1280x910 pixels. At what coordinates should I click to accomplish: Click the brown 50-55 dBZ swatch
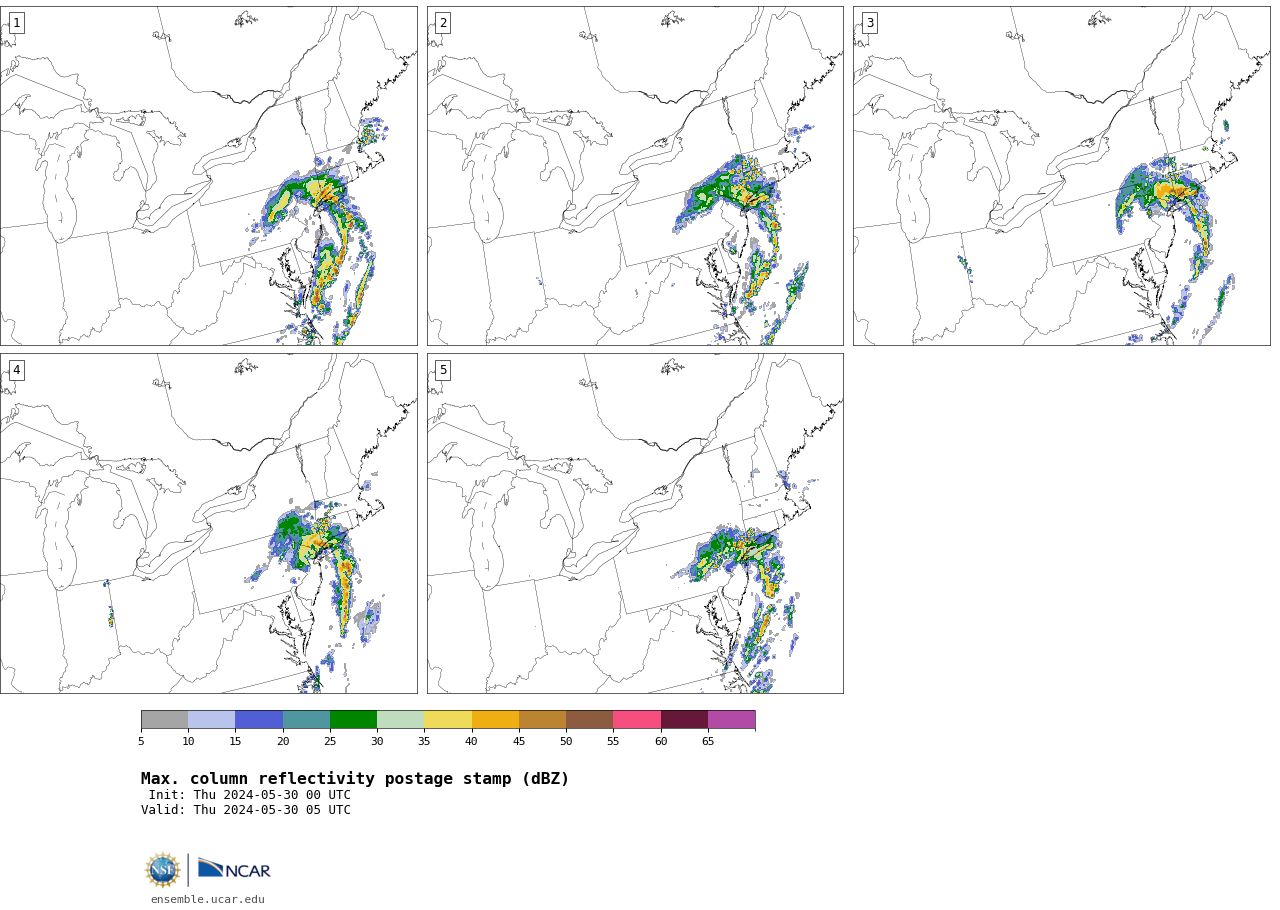[x=590, y=720]
